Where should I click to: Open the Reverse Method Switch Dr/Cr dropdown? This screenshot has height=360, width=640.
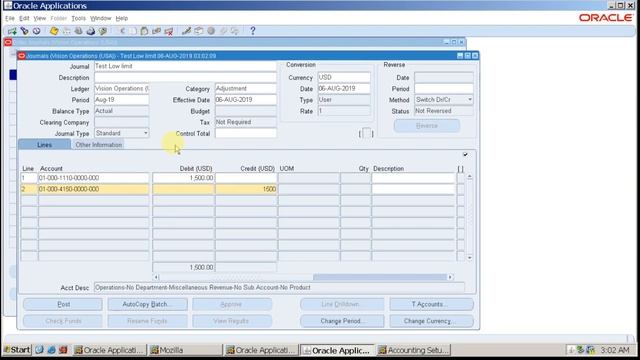pos(470,100)
